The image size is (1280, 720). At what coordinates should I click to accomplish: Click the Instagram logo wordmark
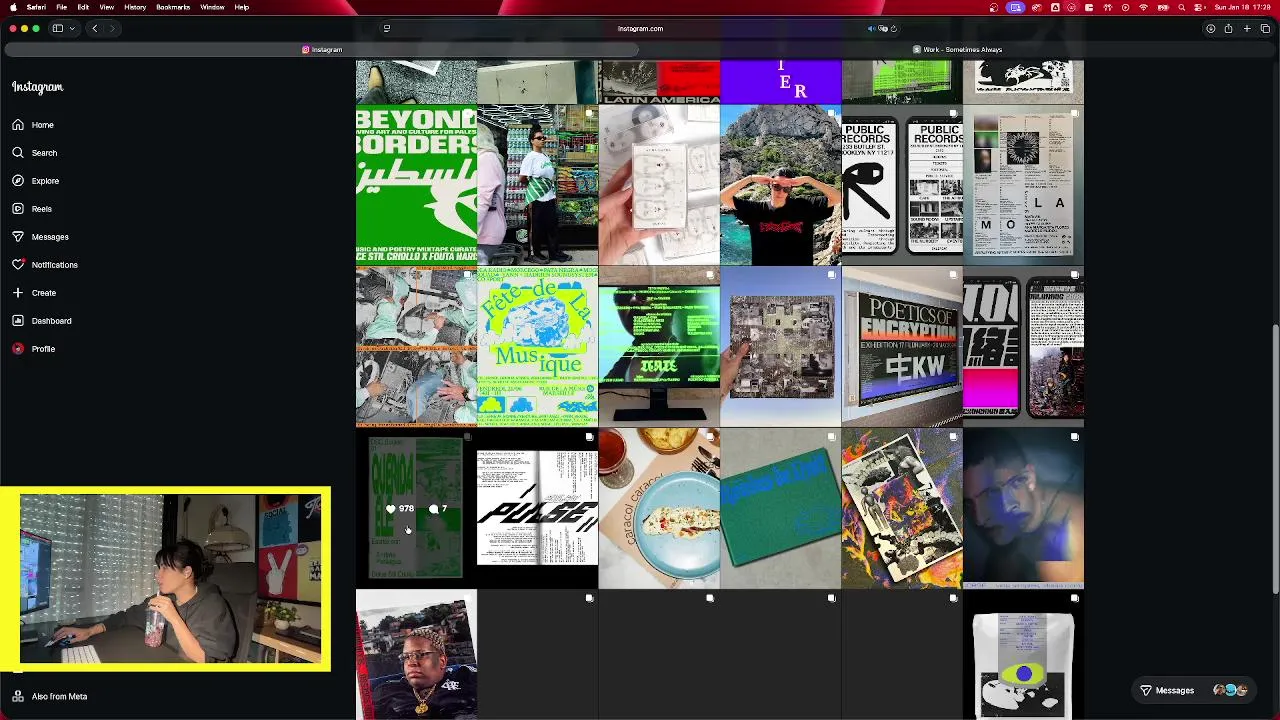(38, 87)
